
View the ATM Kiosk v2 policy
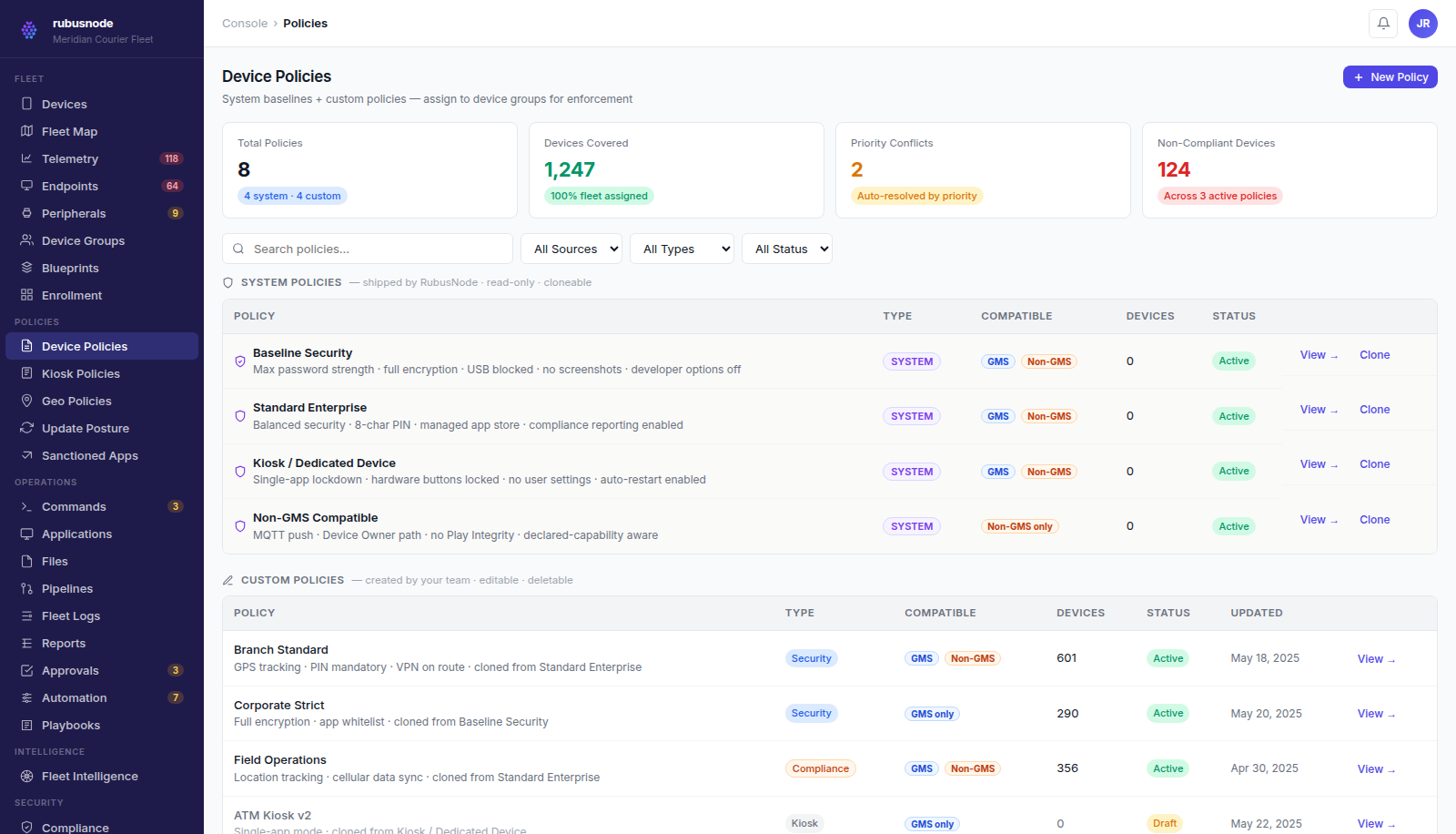click(x=1376, y=824)
